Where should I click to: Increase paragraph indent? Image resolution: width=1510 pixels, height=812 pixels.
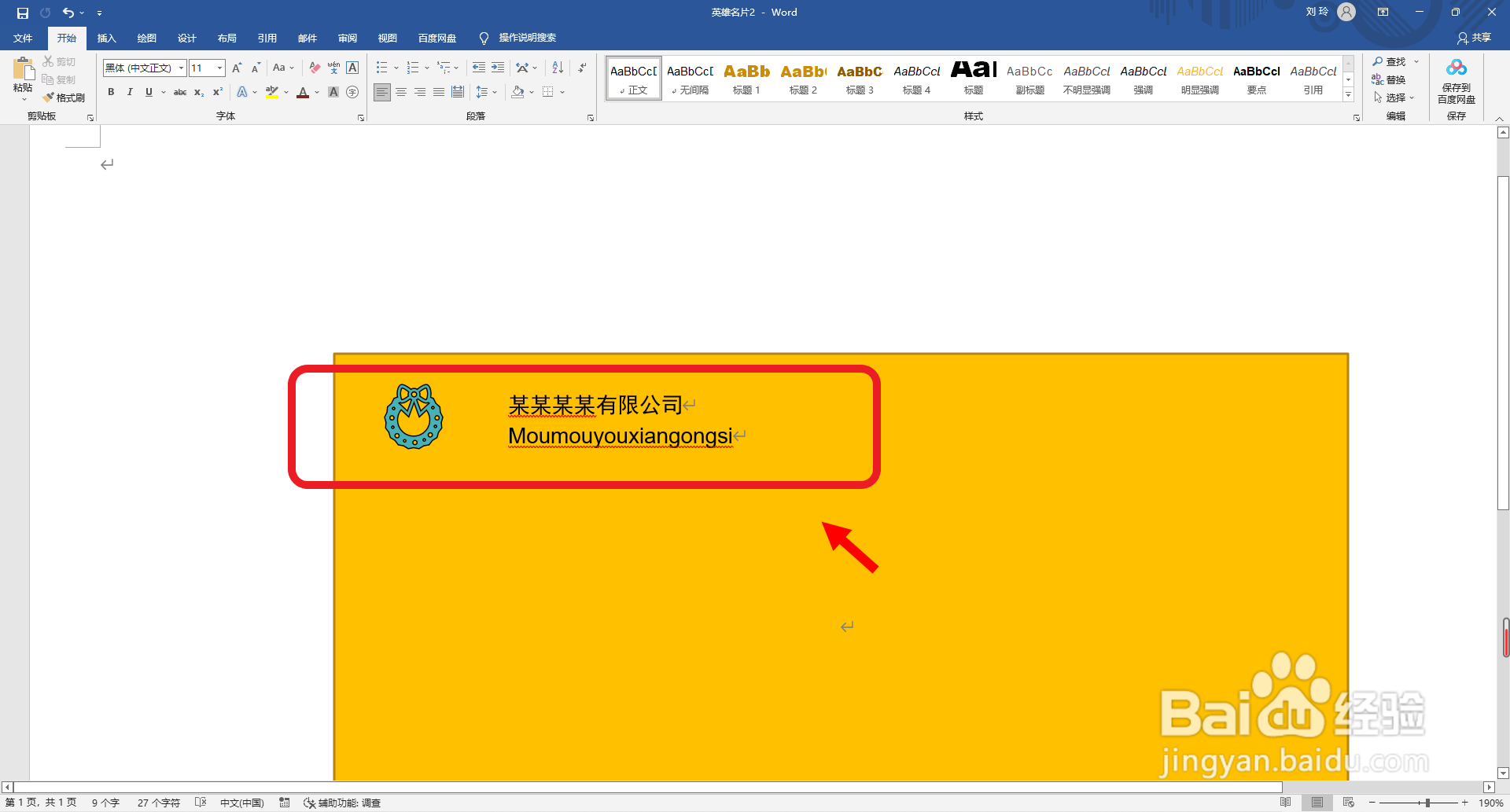point(498,68)
